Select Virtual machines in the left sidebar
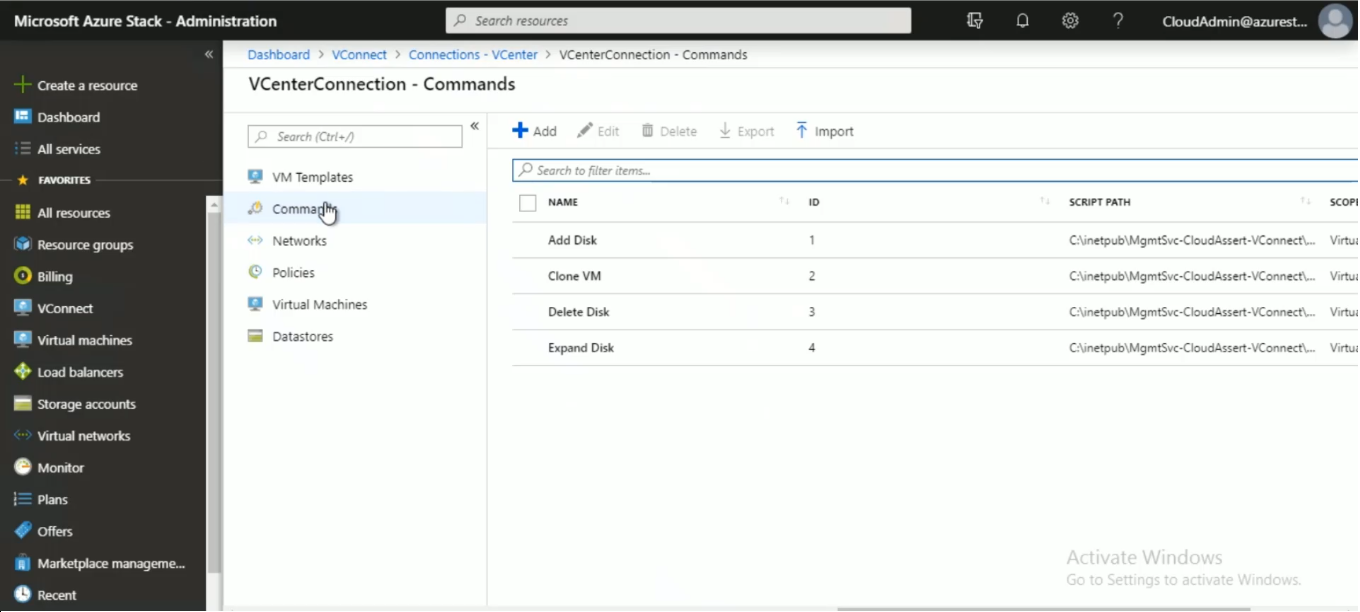Viewport: 1360px width, 612px height. pyautogui.click(x=85, y=340)
